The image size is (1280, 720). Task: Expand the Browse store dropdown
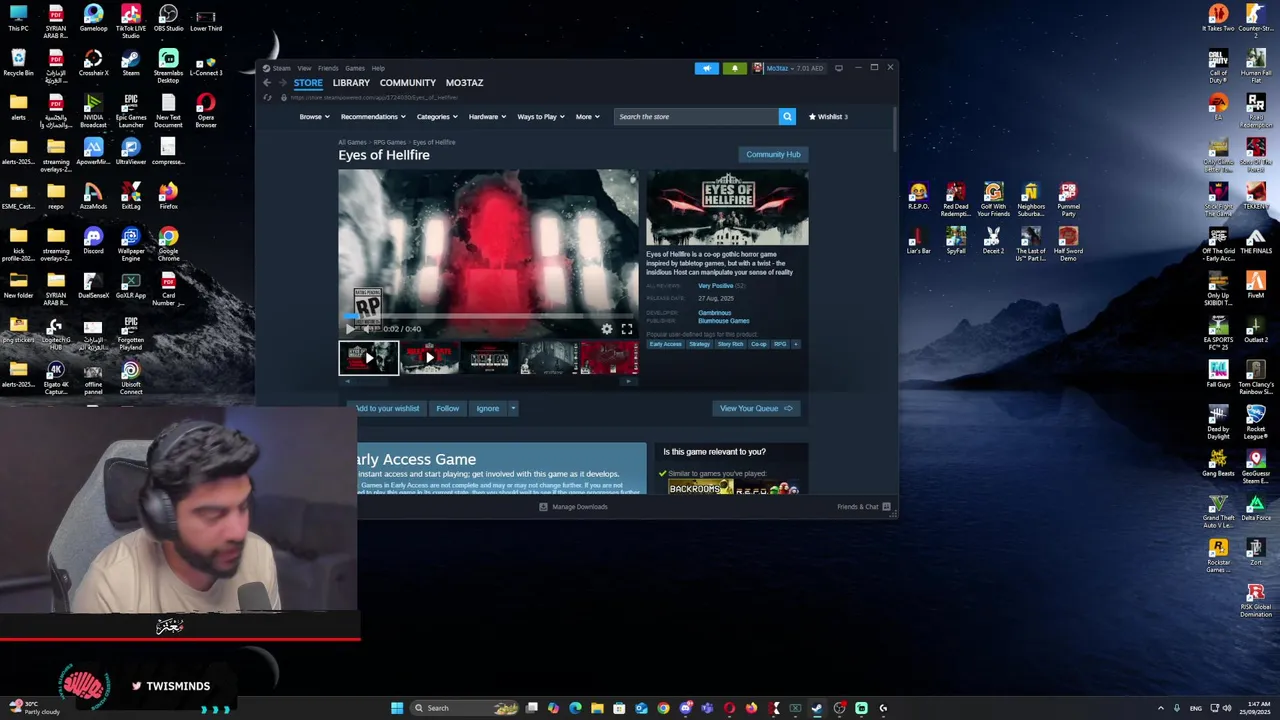click(314, 117)
